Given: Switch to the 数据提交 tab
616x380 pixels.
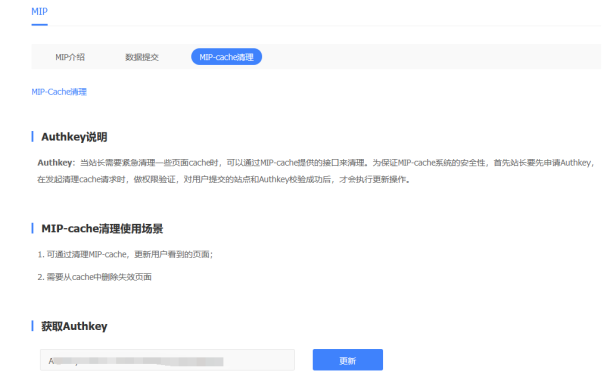Looking at the screenshot, I should pyautogui.click(x=142, y=57).
